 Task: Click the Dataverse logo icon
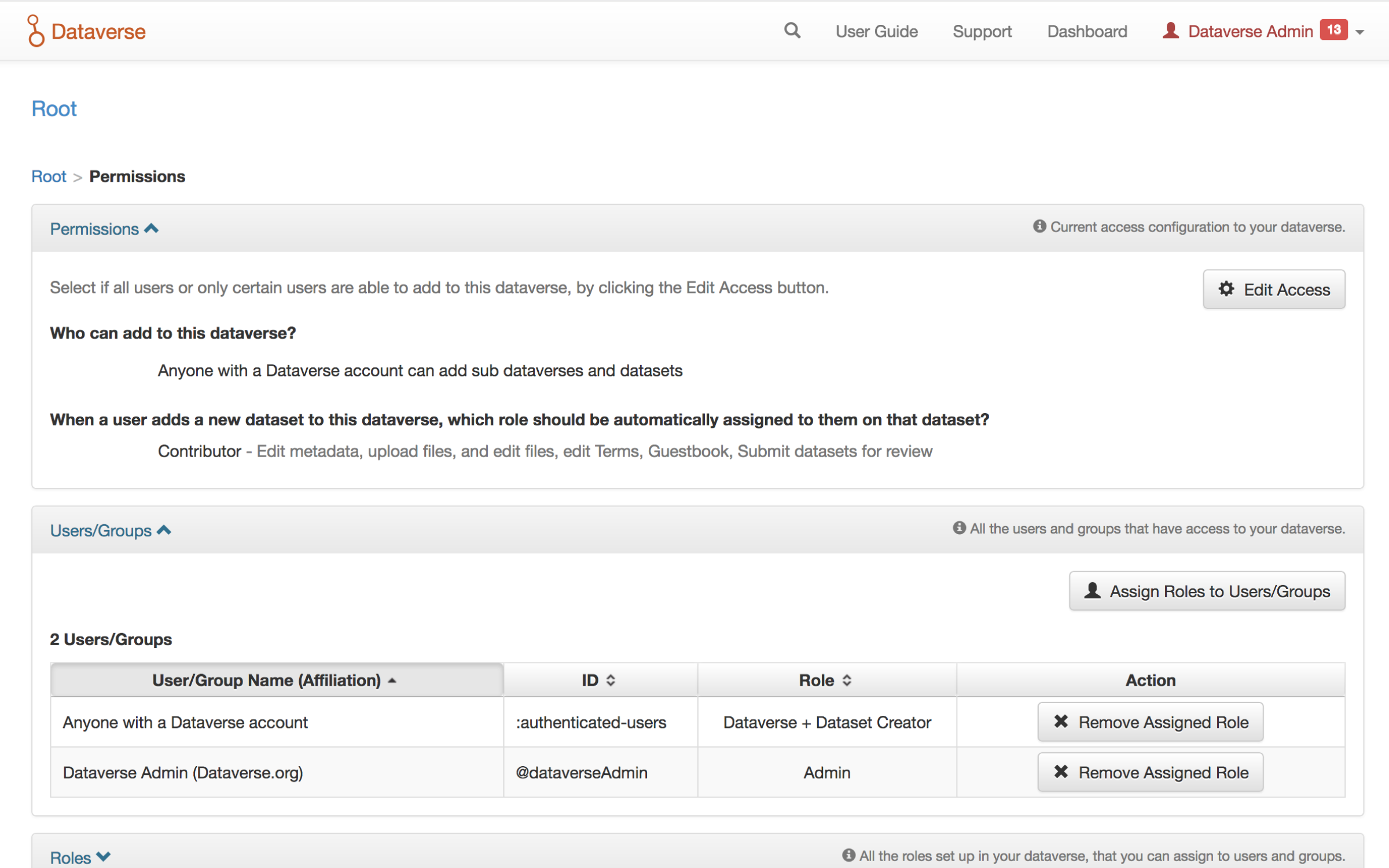click(35, 30)
